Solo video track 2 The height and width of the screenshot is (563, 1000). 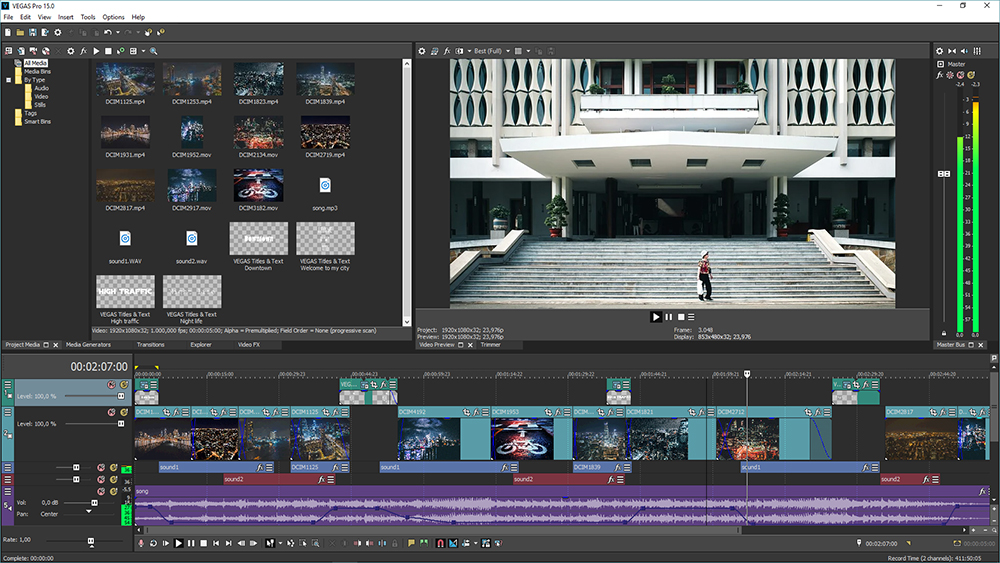[x=124, y=413]
